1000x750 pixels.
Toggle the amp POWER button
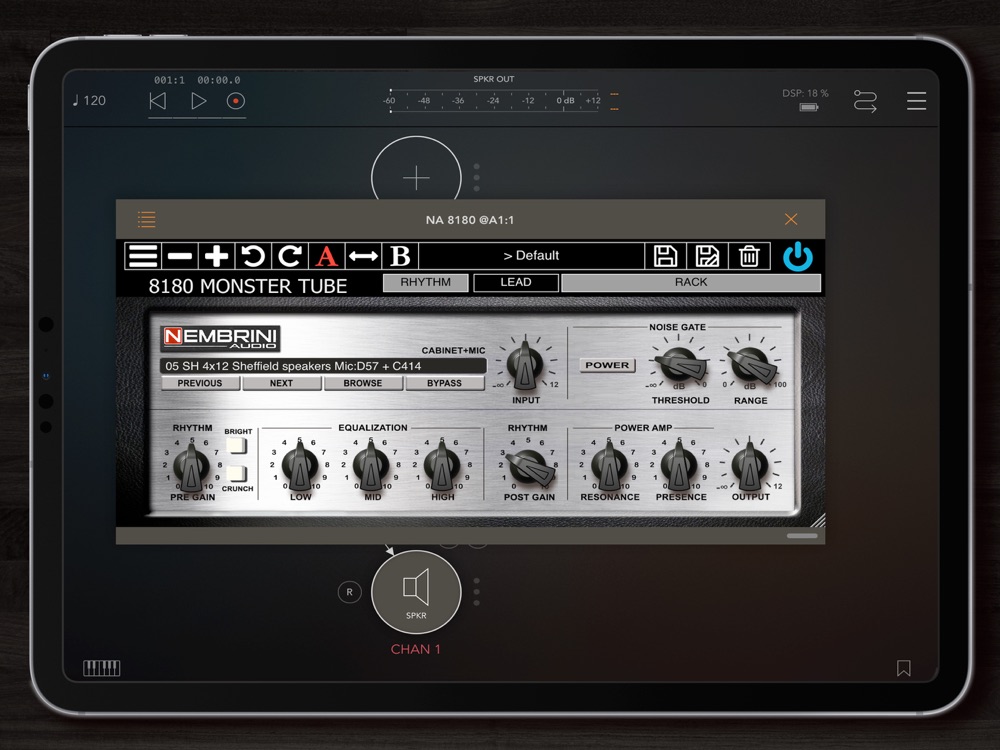[607, 365]
